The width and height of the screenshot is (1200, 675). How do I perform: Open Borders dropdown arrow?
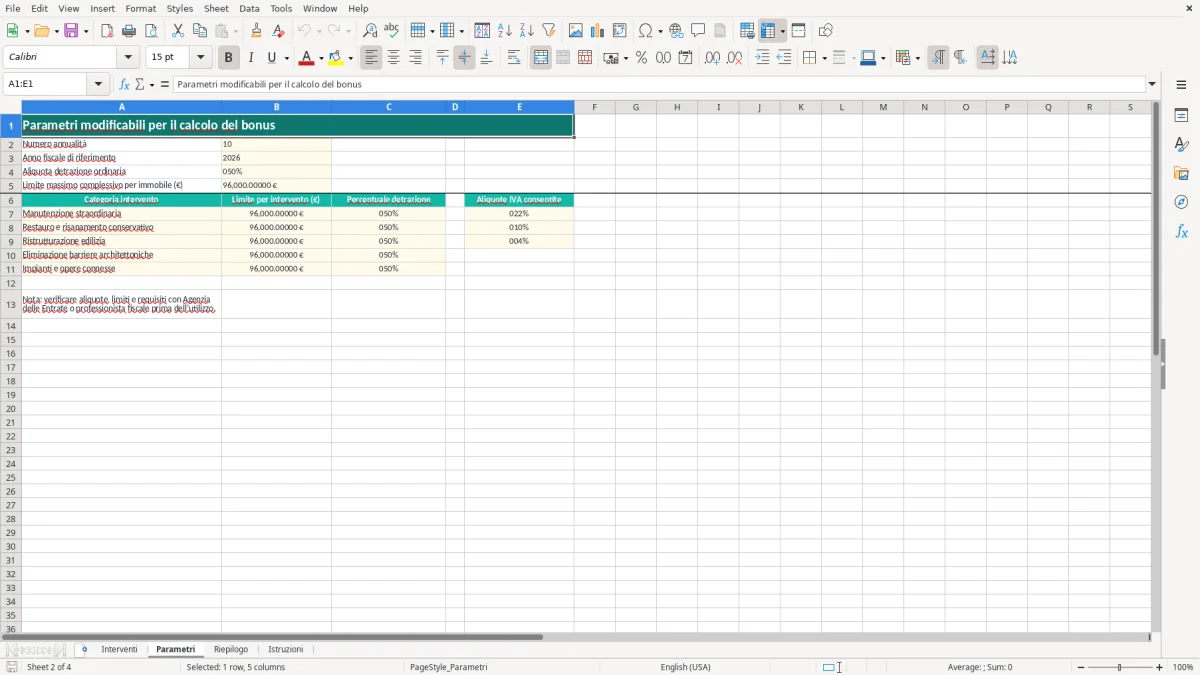(823, 58)
